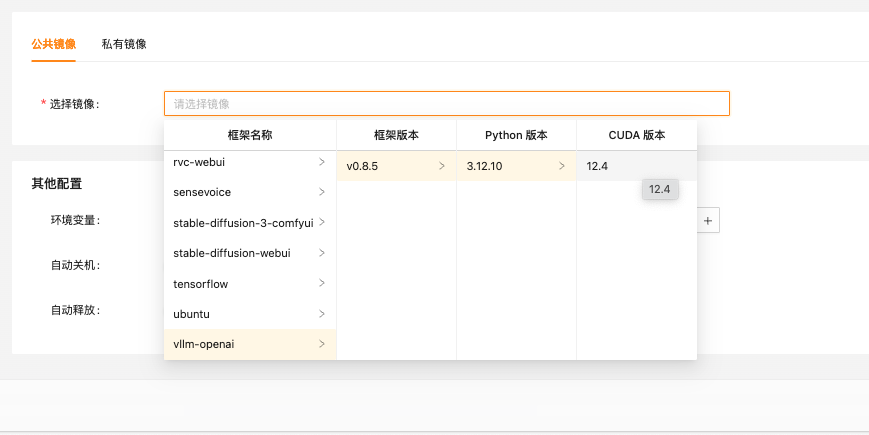Choose Python version 3.12.10
The width and height of the screenshot is (869, 435).
[x=484, y=166]
